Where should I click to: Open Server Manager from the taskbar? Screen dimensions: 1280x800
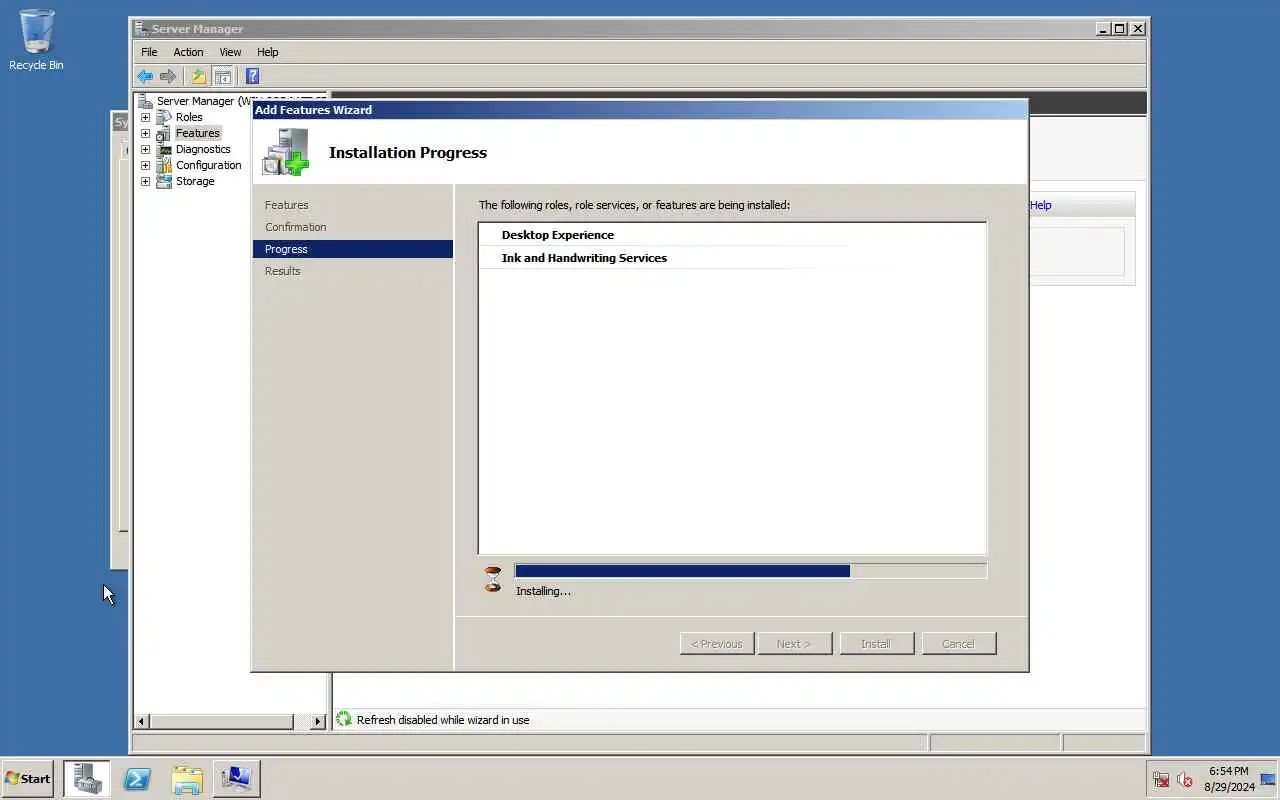[x=87, y=778]
